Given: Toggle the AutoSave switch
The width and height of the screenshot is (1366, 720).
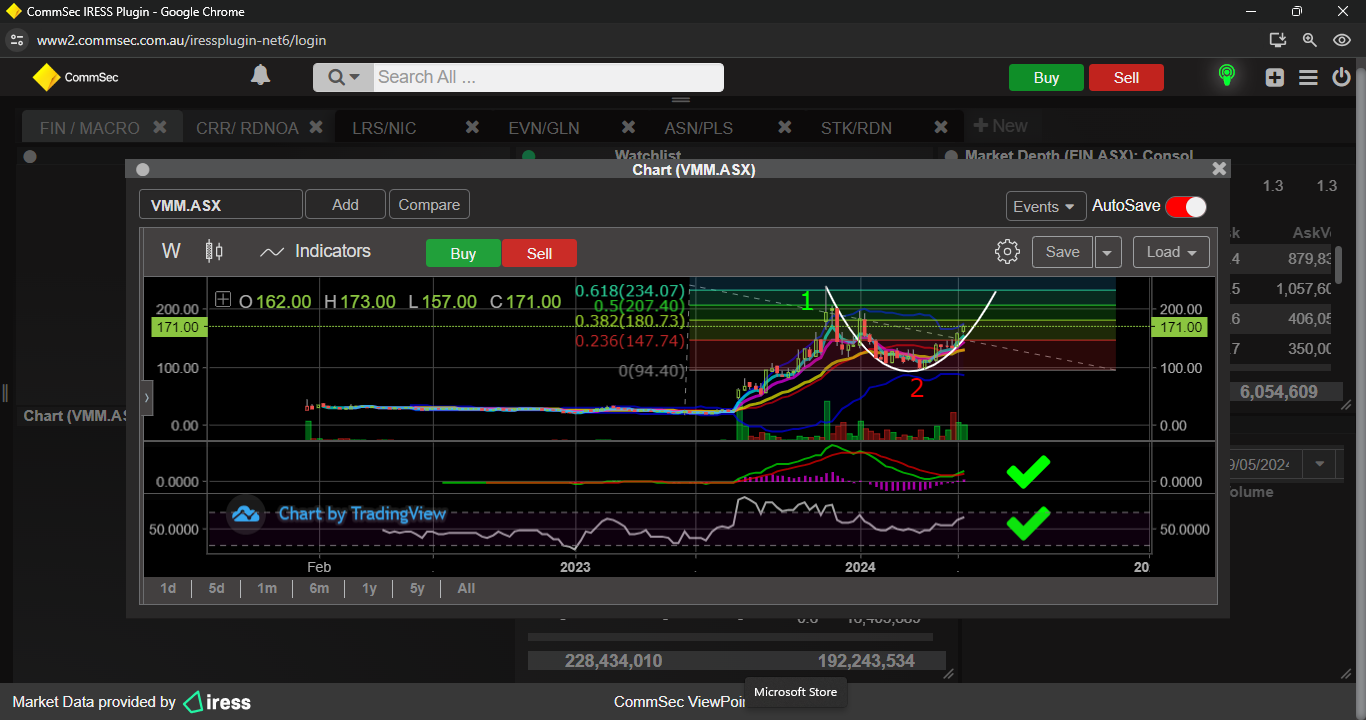Looking at the screenshot, I should click(1186, 206).
